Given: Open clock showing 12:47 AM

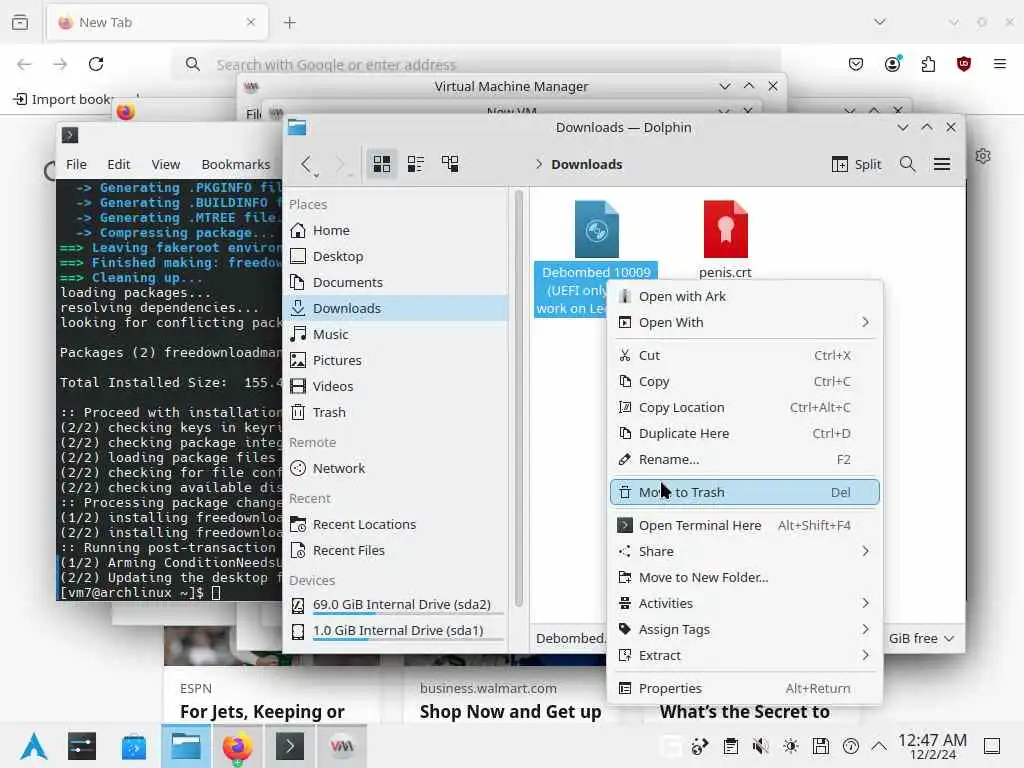Looking at the screenshot, I should [933, 746].
